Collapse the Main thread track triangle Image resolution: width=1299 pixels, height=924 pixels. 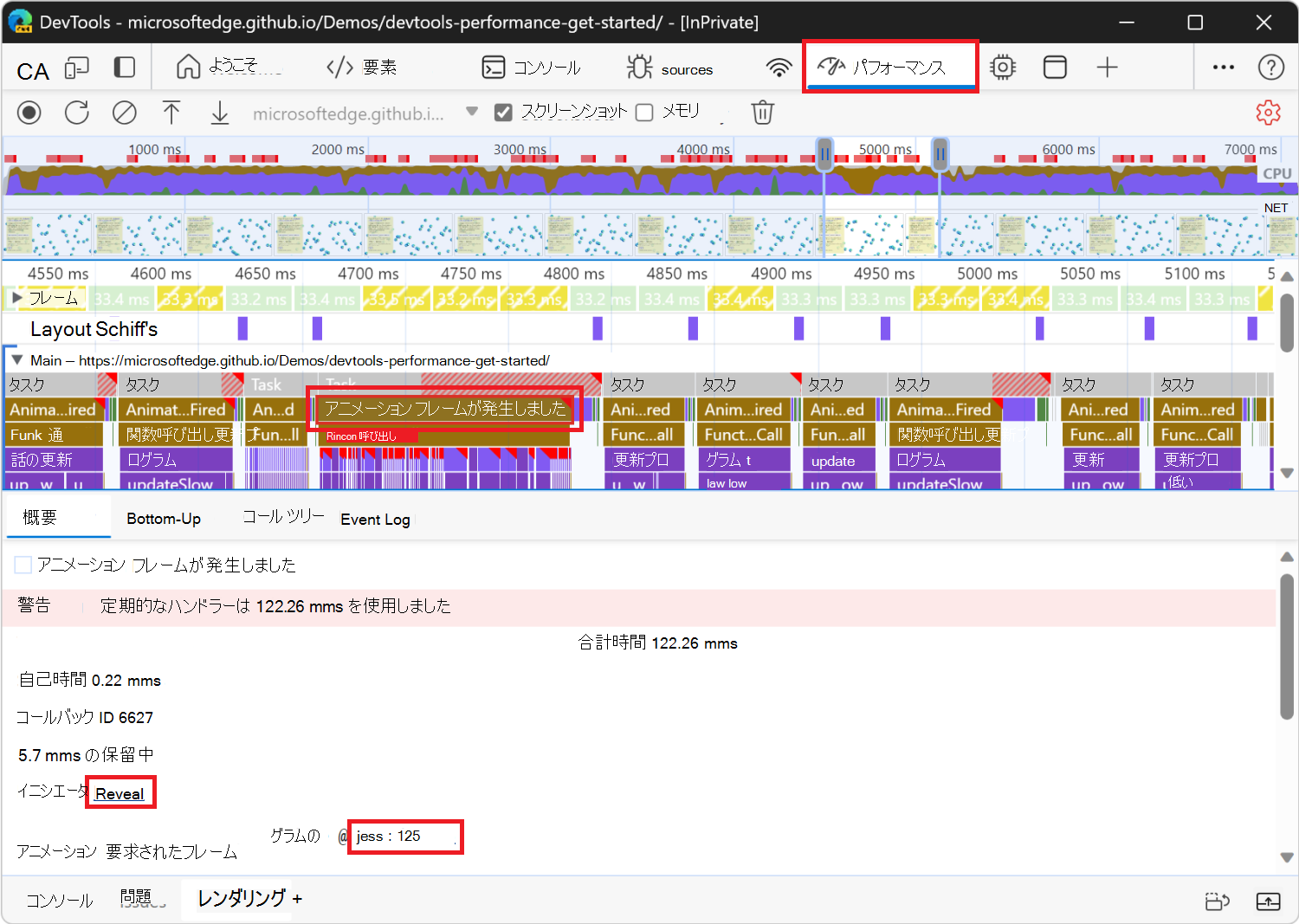(x=16, y=359)
